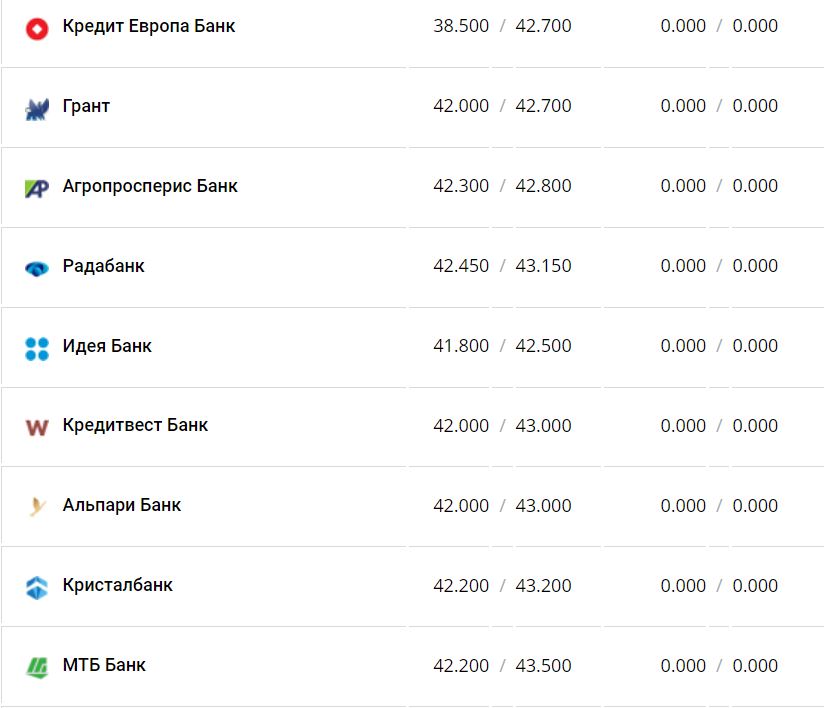Click the Кристалбанк logo icon
This screenshot has width=824, height=708.
tap(37, 587)
